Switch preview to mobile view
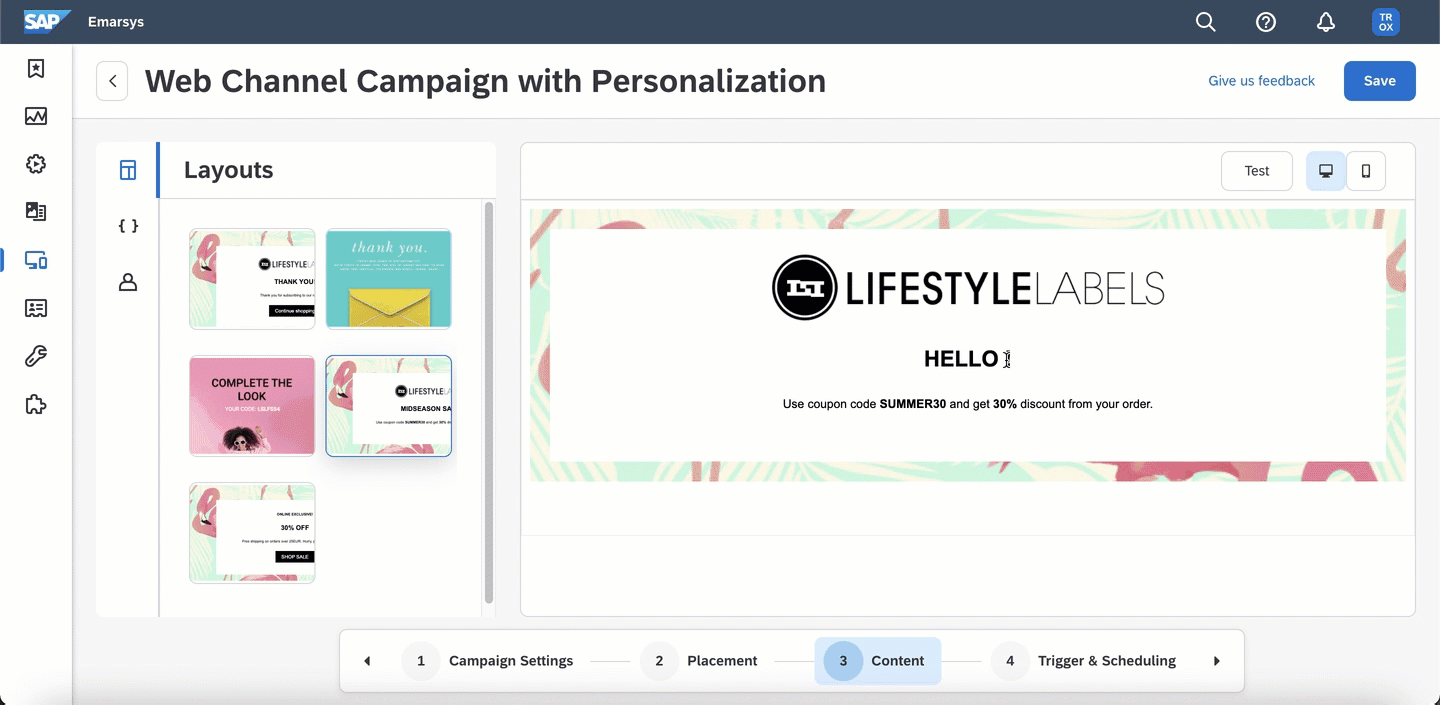The height and width of the screenshot is (705, 1440). (x=1366, y=171)
